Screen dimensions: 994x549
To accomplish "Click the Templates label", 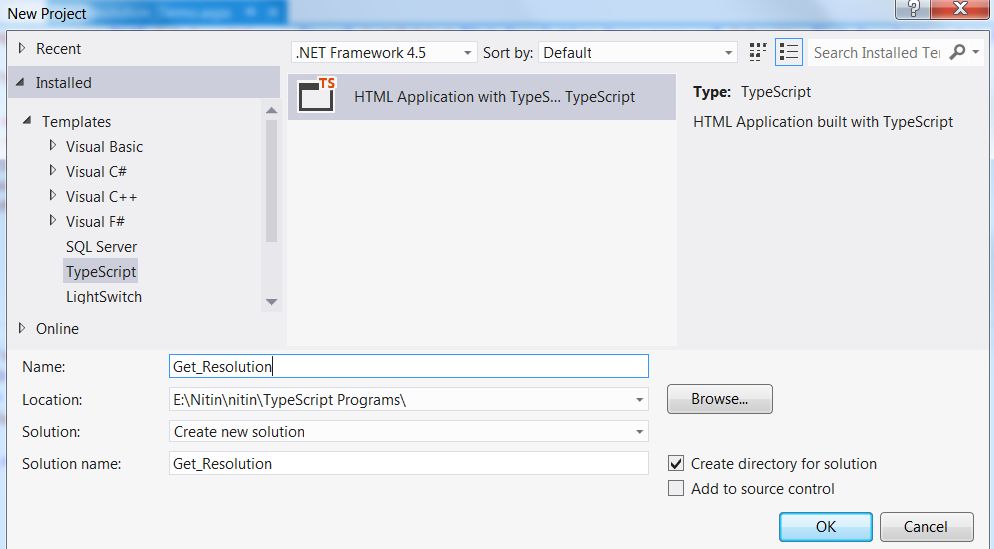I will pyautogui.click(x=77, y=121).
